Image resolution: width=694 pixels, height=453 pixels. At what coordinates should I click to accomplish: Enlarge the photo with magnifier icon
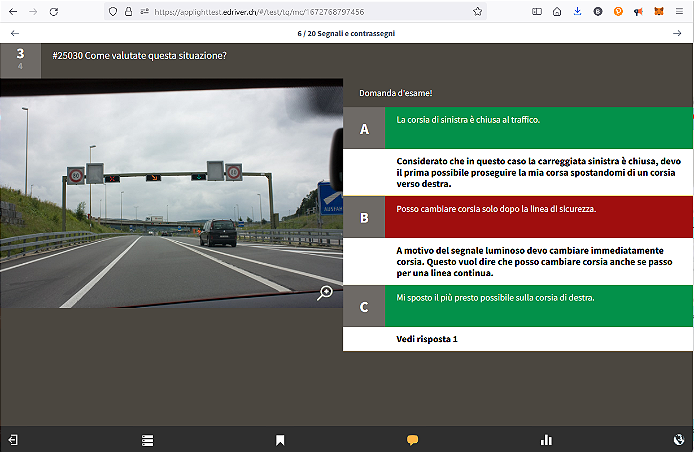[x=325, y=293]
